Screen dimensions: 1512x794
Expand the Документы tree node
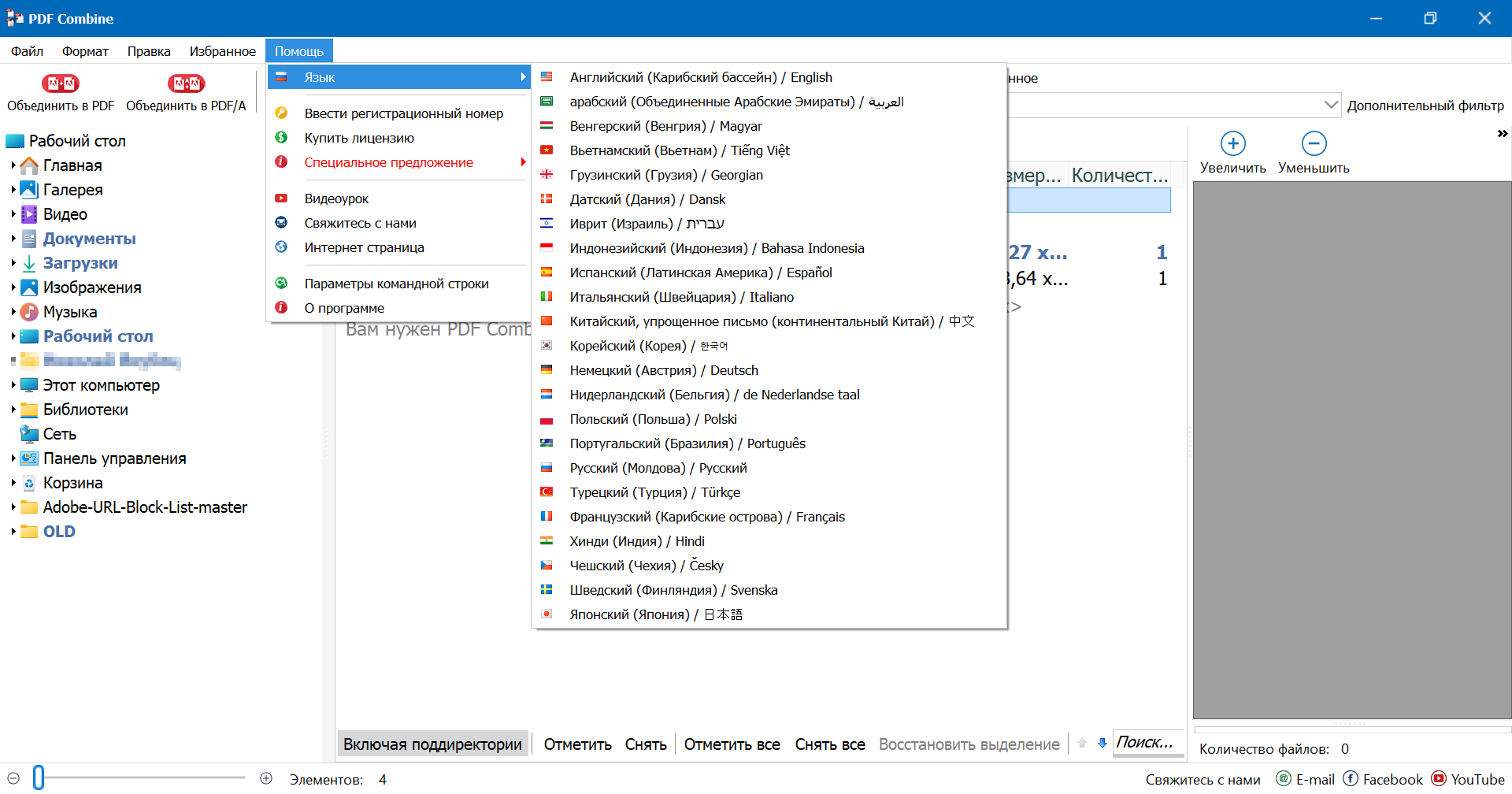[13, 239]
